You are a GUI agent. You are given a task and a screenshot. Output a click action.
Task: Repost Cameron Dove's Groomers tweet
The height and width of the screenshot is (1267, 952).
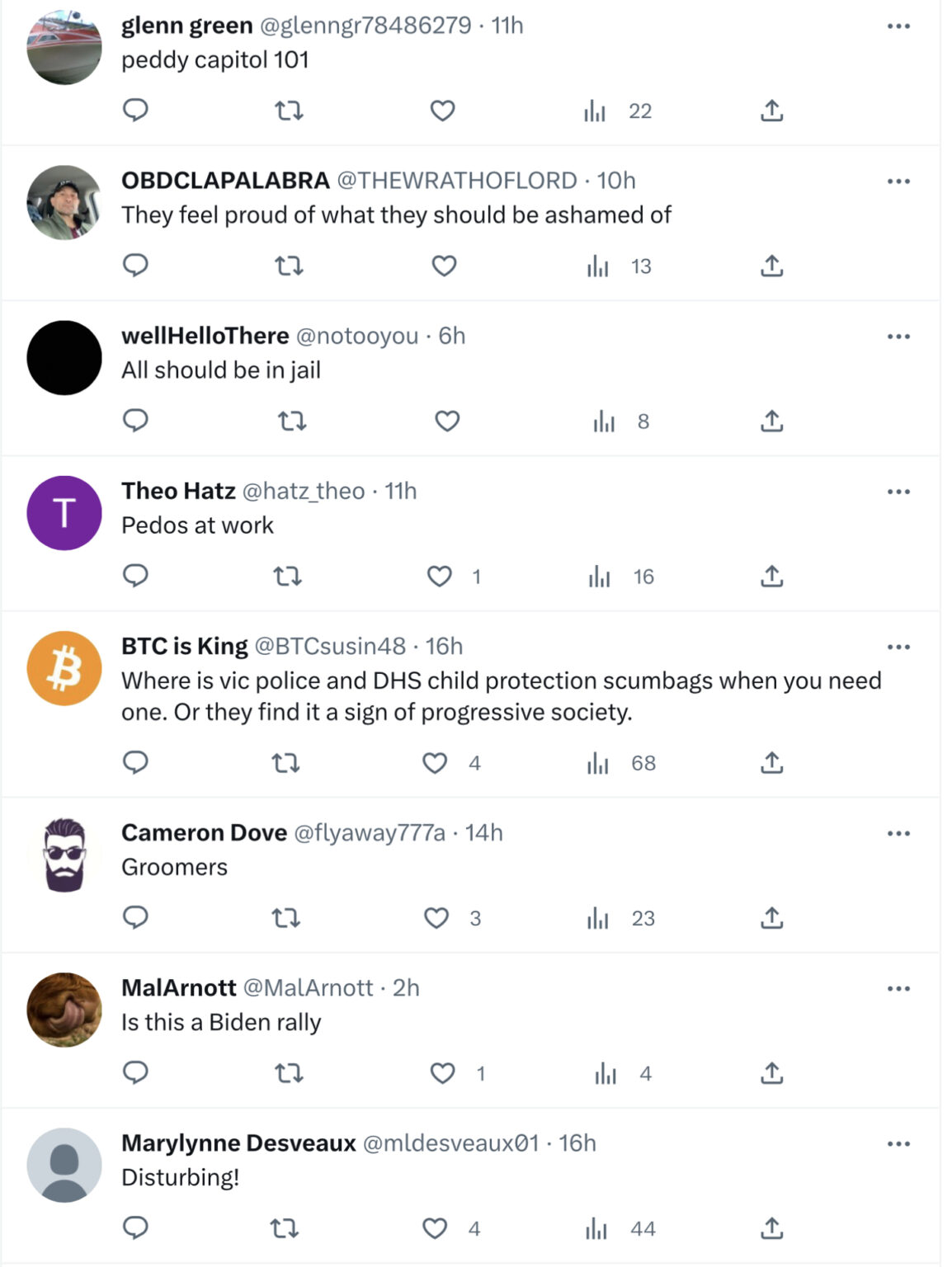click(x=286, y=917)
